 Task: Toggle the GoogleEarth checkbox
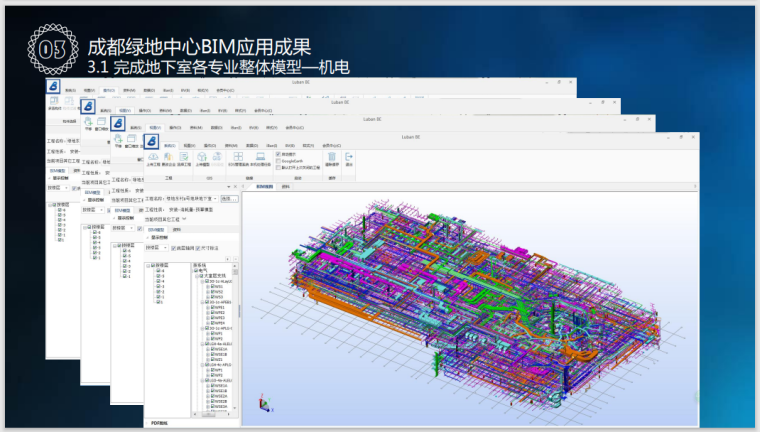(x=277, y=160)
